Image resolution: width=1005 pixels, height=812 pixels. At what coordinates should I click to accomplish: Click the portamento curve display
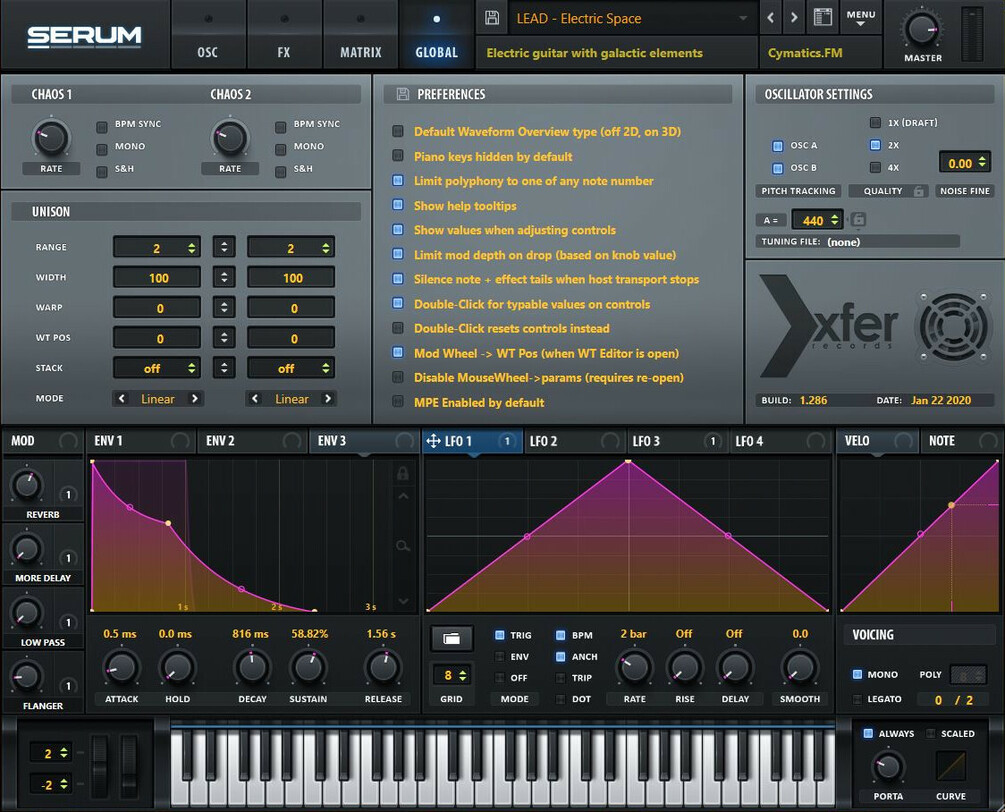(x=951, y=766)
